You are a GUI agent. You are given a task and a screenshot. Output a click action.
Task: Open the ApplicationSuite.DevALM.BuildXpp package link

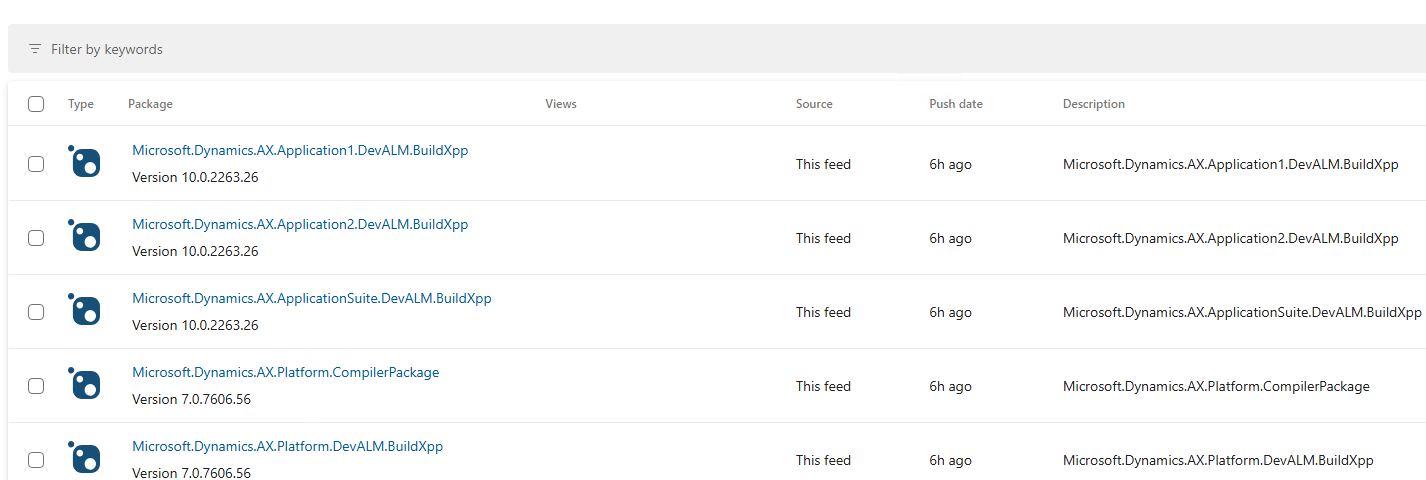(311, 299)
